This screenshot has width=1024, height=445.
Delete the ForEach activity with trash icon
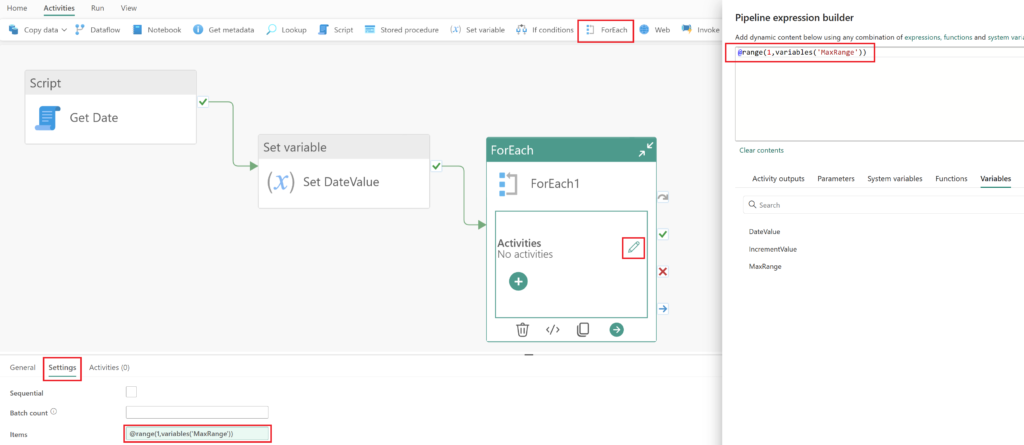pyautogui.click(x=522, y=330)
